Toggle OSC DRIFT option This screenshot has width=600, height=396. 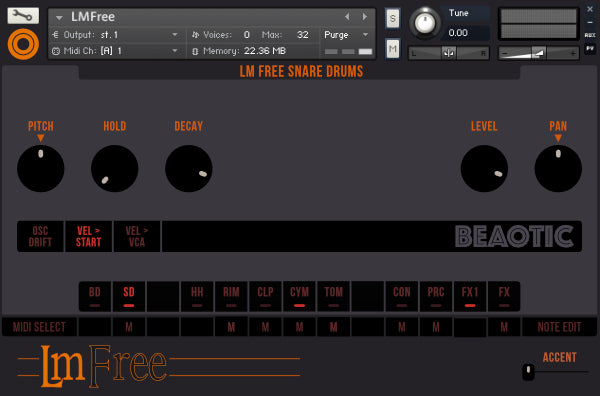40,236
